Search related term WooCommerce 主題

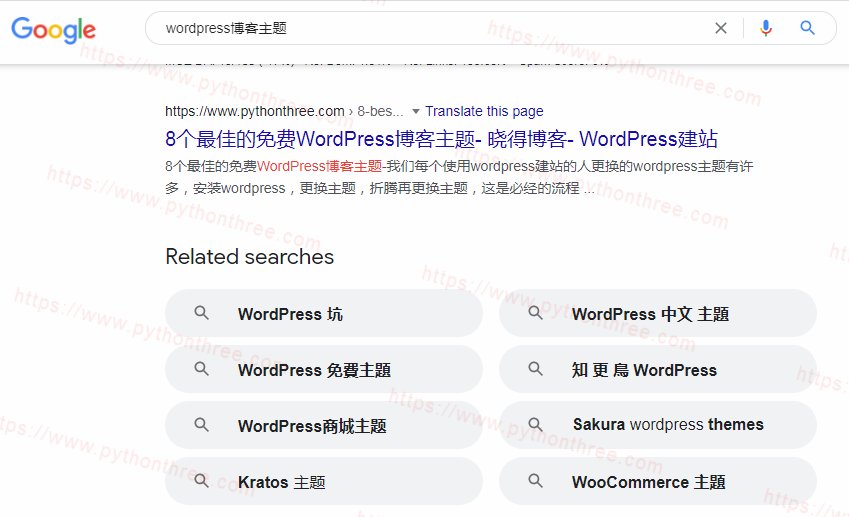[658, 481]
